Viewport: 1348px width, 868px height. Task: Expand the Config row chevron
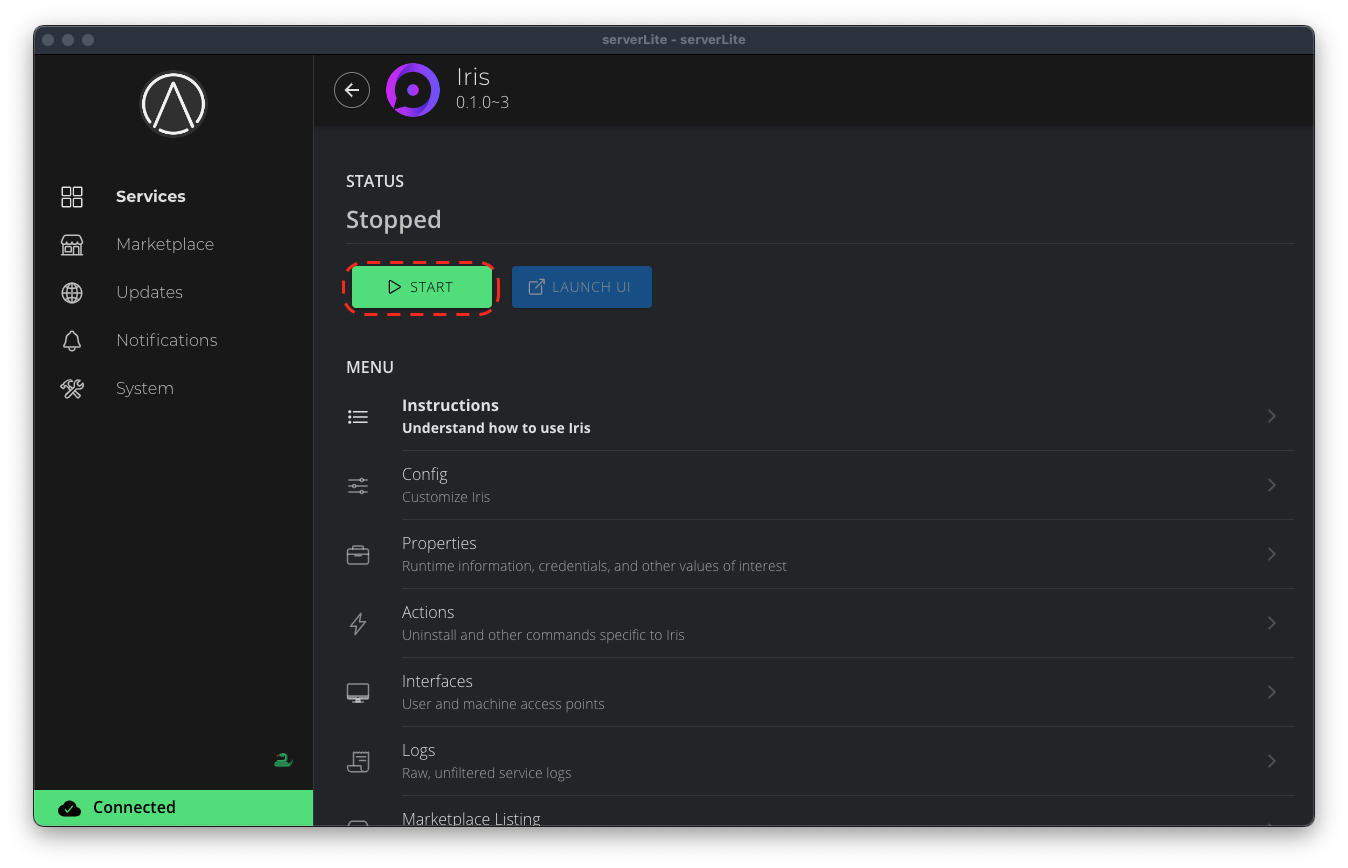click(x=1271, y=485)
